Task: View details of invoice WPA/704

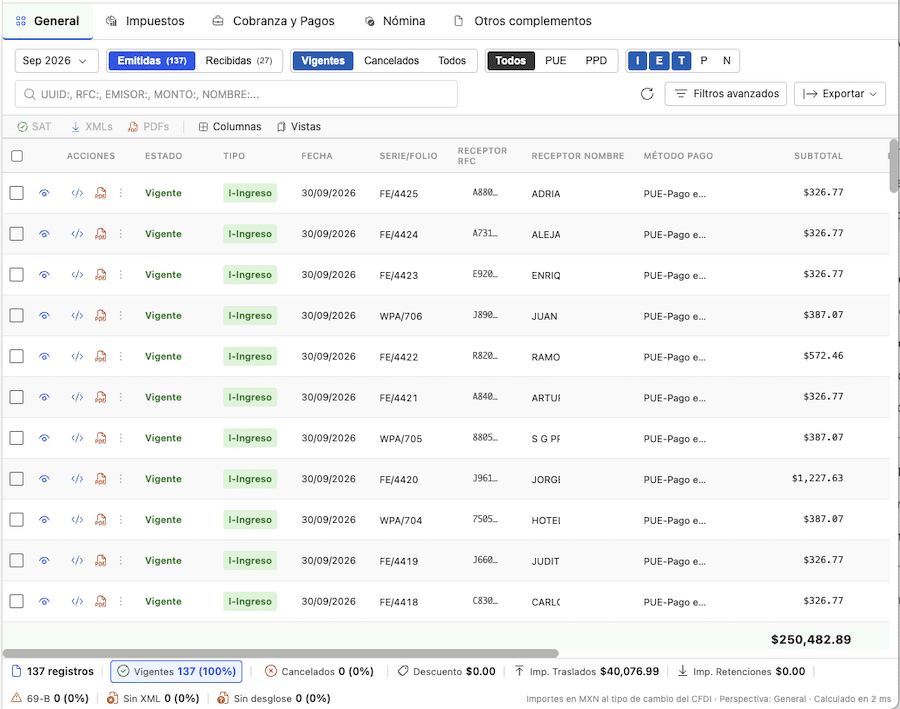Action: click(x=44, y=520)
